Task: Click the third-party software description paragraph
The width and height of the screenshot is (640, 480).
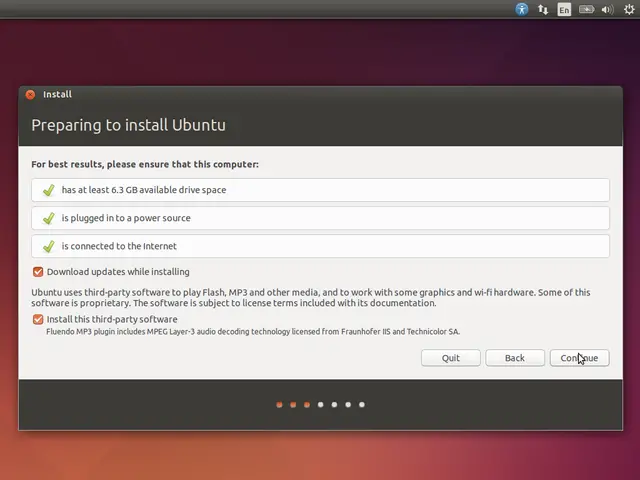Action: (311, 298)
